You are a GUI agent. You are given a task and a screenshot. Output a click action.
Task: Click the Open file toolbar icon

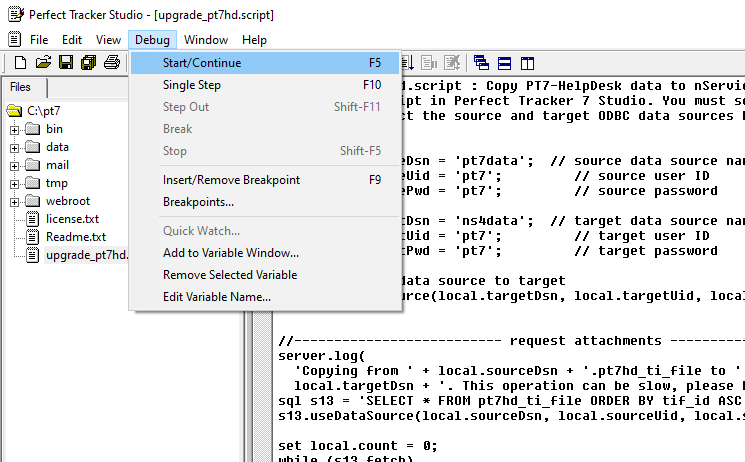point(43,63)
